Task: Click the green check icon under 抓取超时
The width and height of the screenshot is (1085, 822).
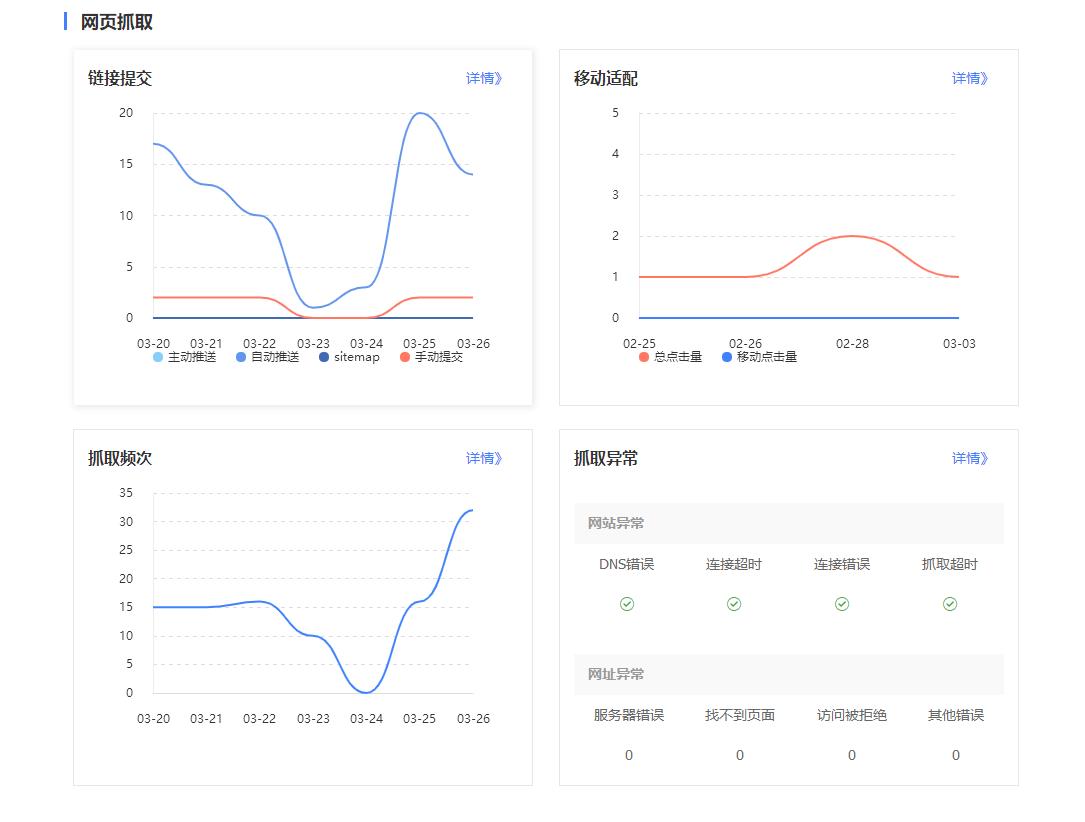Action: coord(950,604)
